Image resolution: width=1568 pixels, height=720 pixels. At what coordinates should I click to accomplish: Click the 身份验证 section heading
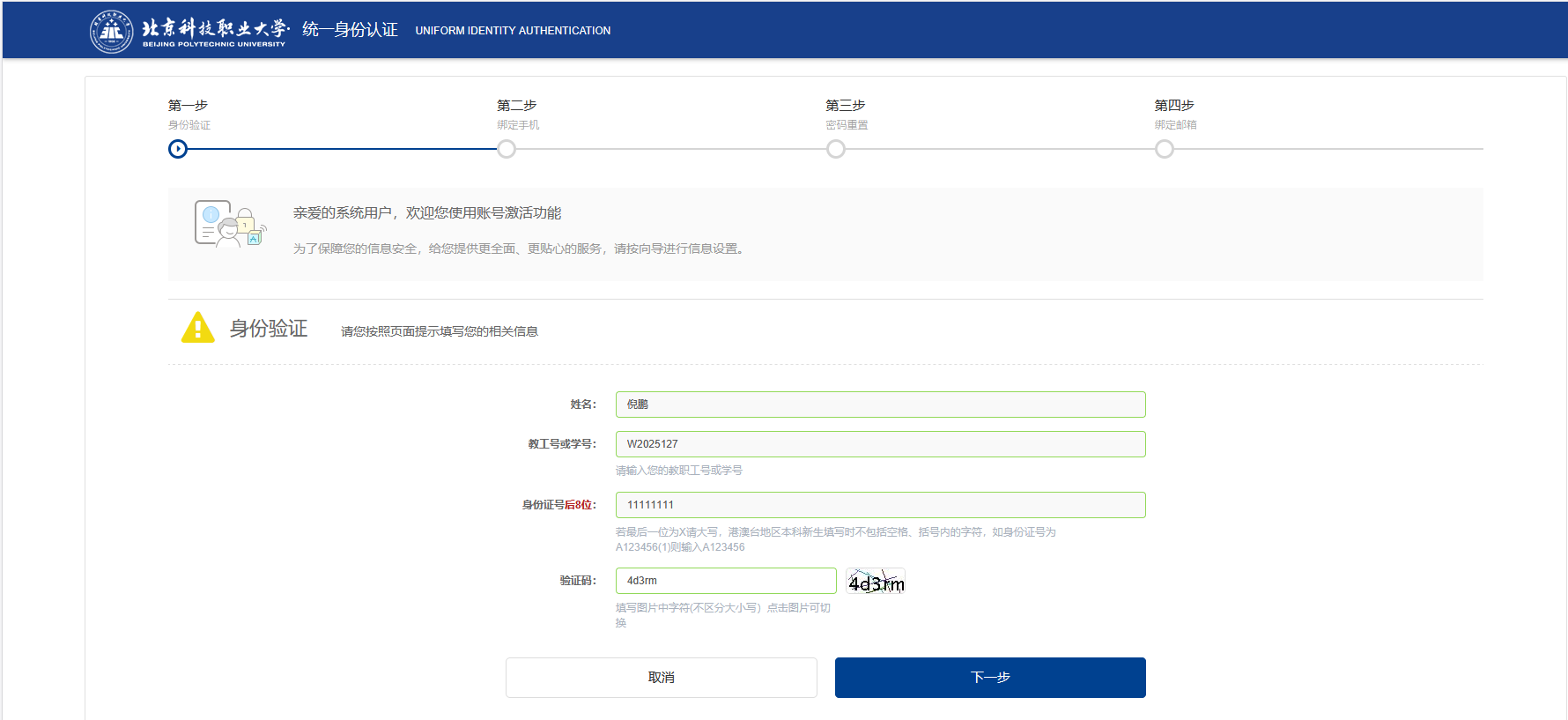[268, 329]
